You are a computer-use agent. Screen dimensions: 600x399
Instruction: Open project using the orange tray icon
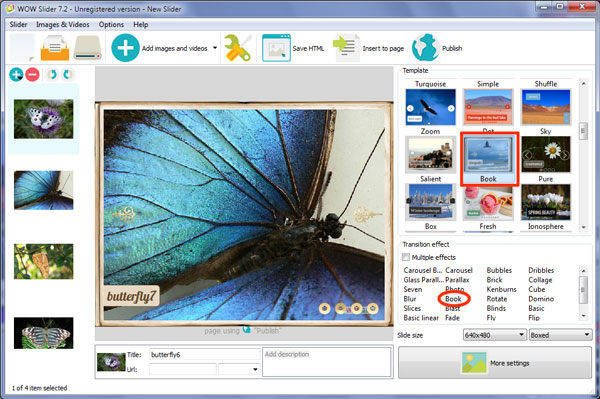[x=55, y=48]
